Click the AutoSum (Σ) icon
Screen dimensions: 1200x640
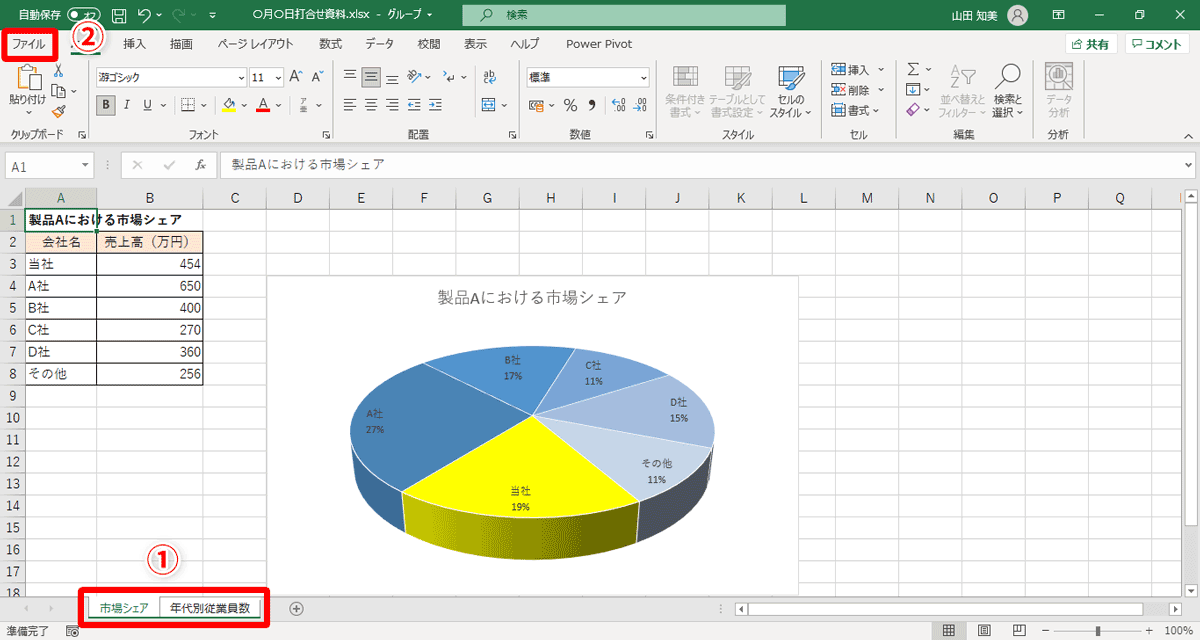915,68
